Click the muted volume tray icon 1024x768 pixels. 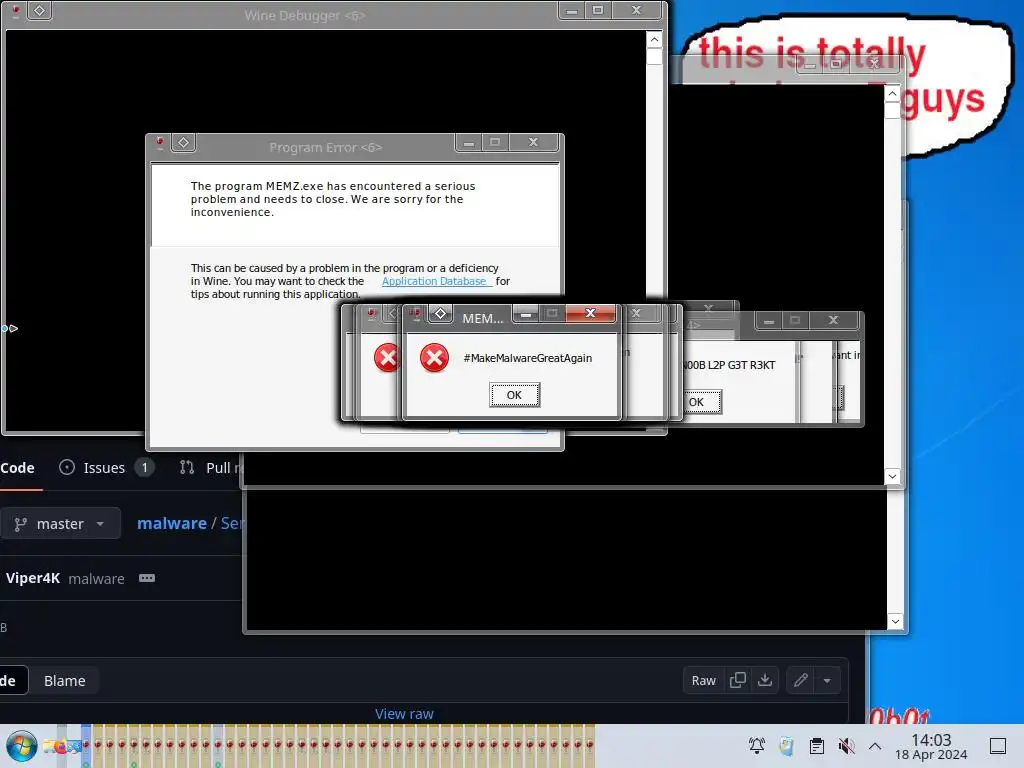(846, 746)
